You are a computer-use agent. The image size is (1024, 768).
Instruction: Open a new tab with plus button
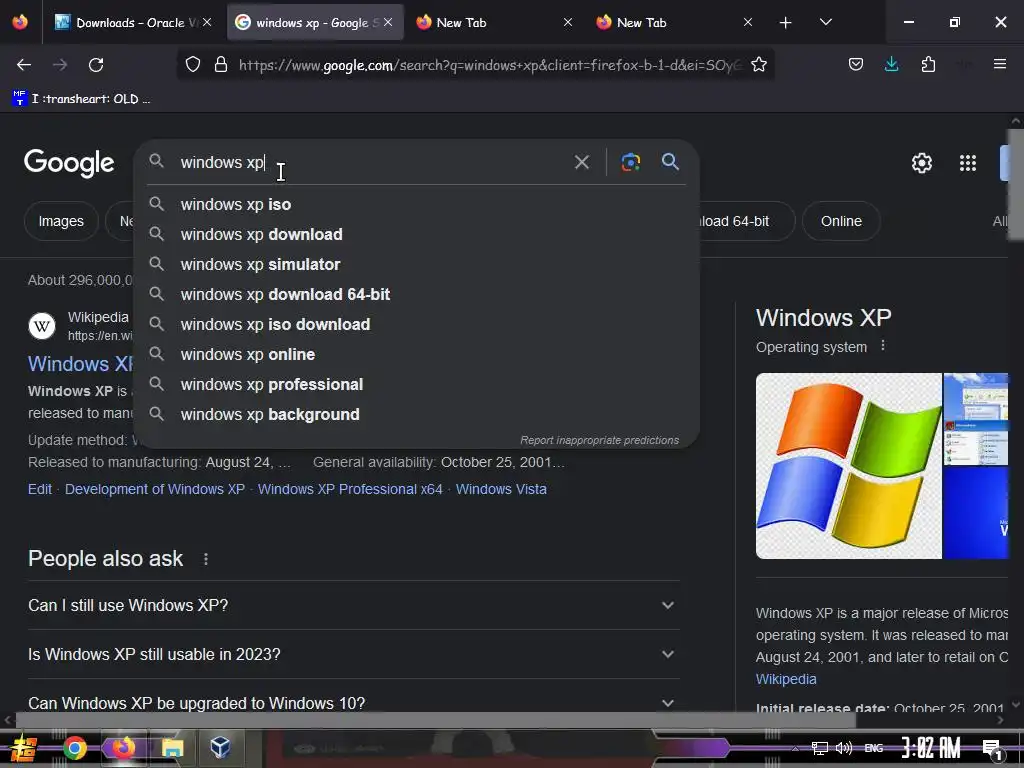click(x=786, y=23)
